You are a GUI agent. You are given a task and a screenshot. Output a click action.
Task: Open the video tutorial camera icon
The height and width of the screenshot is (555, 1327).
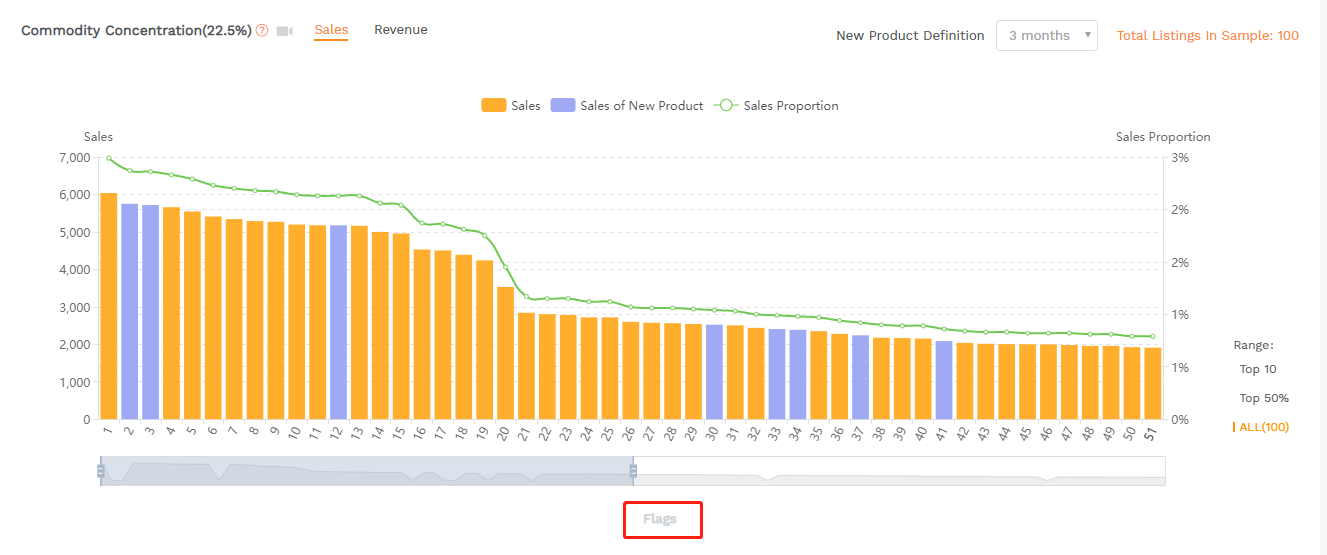(285, 31)
